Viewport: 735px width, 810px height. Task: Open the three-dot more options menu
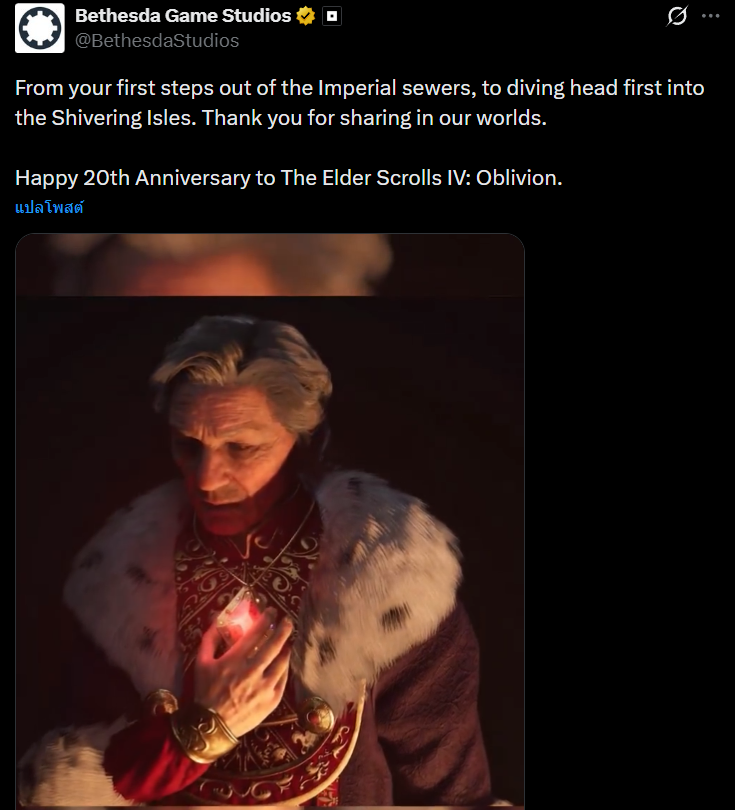coord(711,16)
